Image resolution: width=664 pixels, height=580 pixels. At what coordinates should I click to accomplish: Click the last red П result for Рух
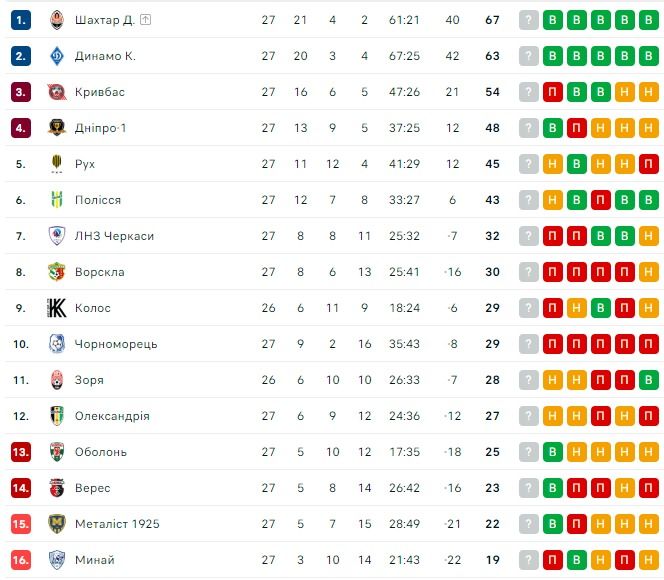click(x=649, y=164)
